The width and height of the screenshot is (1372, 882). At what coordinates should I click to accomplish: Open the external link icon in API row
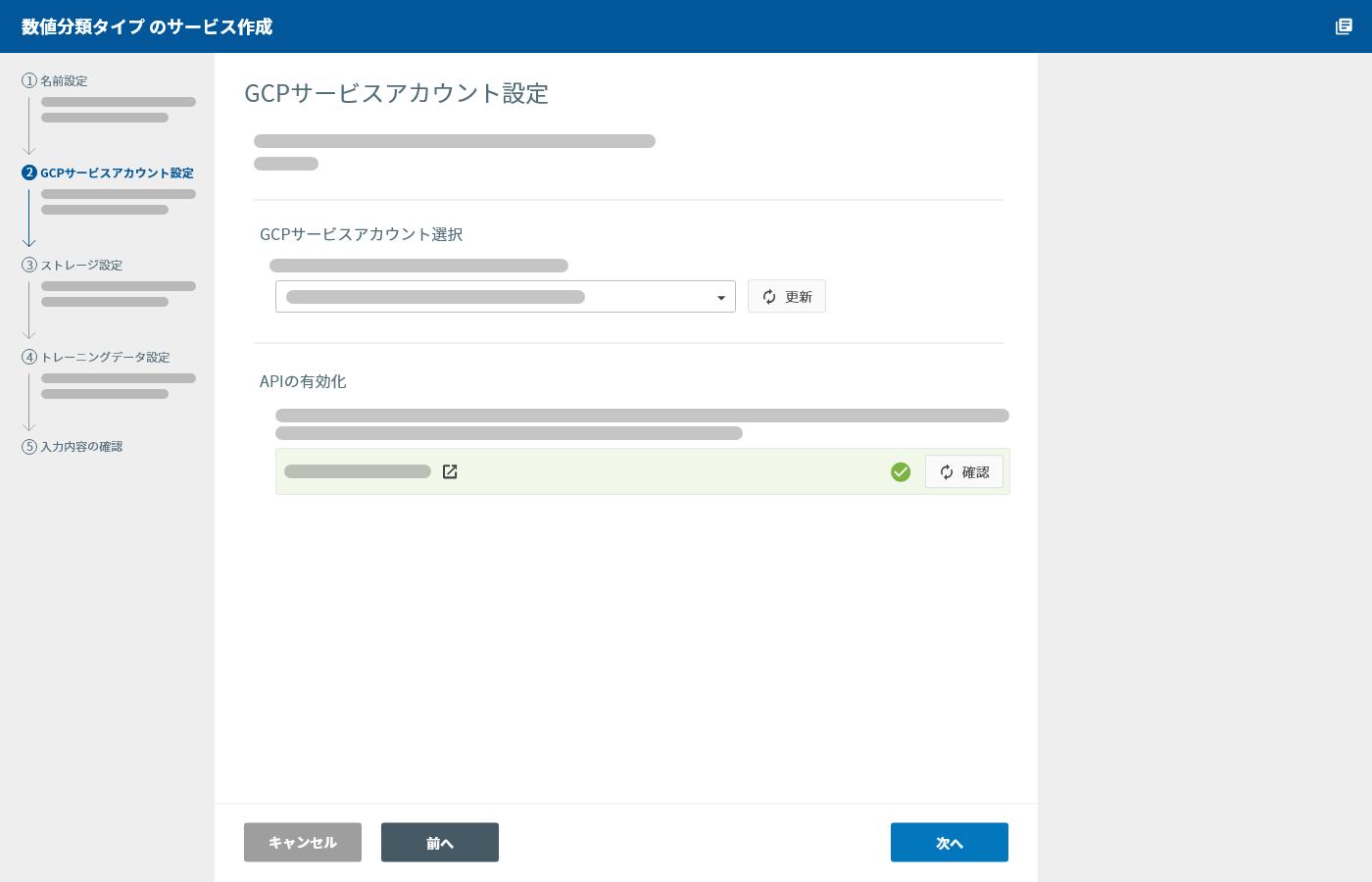450,471
